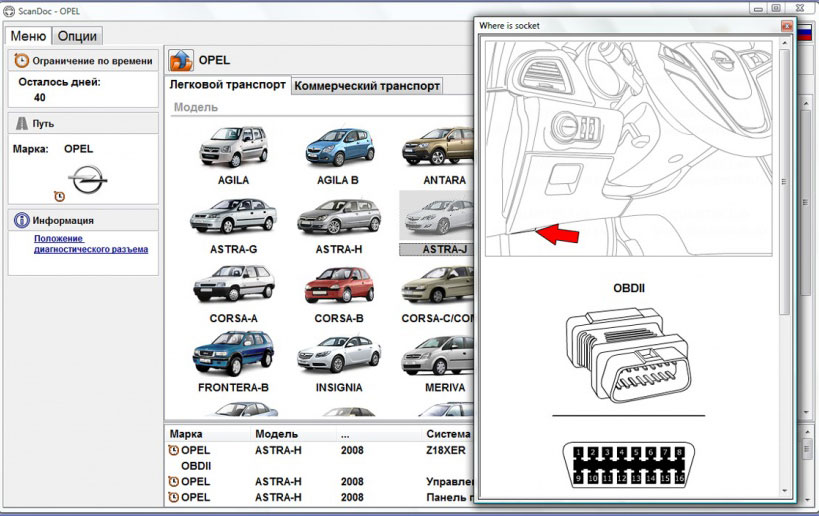Select the OBDII line in history list
The height and width of the screenshot is (516, 819).
(x=196, y=466)
